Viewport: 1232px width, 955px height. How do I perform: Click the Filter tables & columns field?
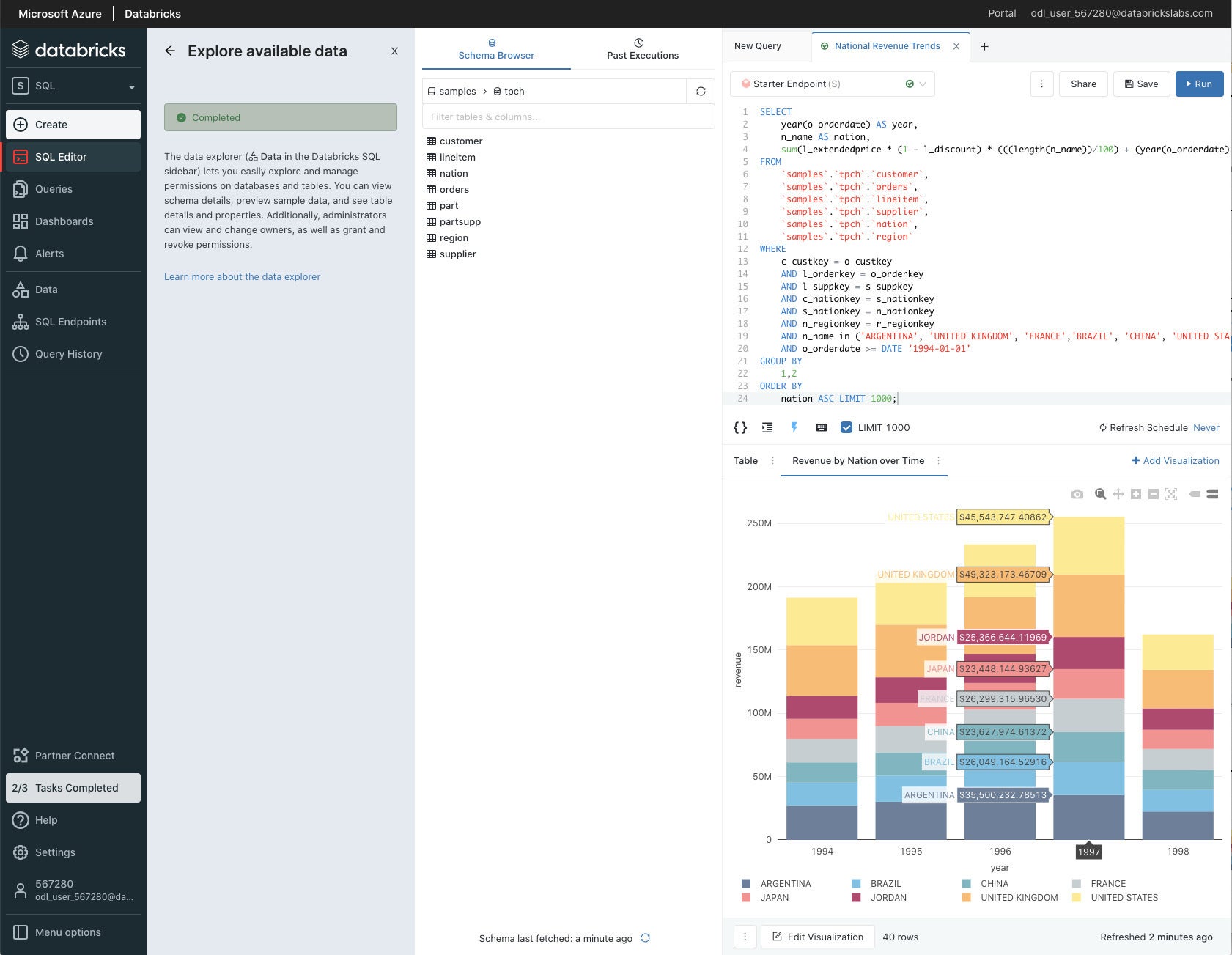(x=568, y=117)
